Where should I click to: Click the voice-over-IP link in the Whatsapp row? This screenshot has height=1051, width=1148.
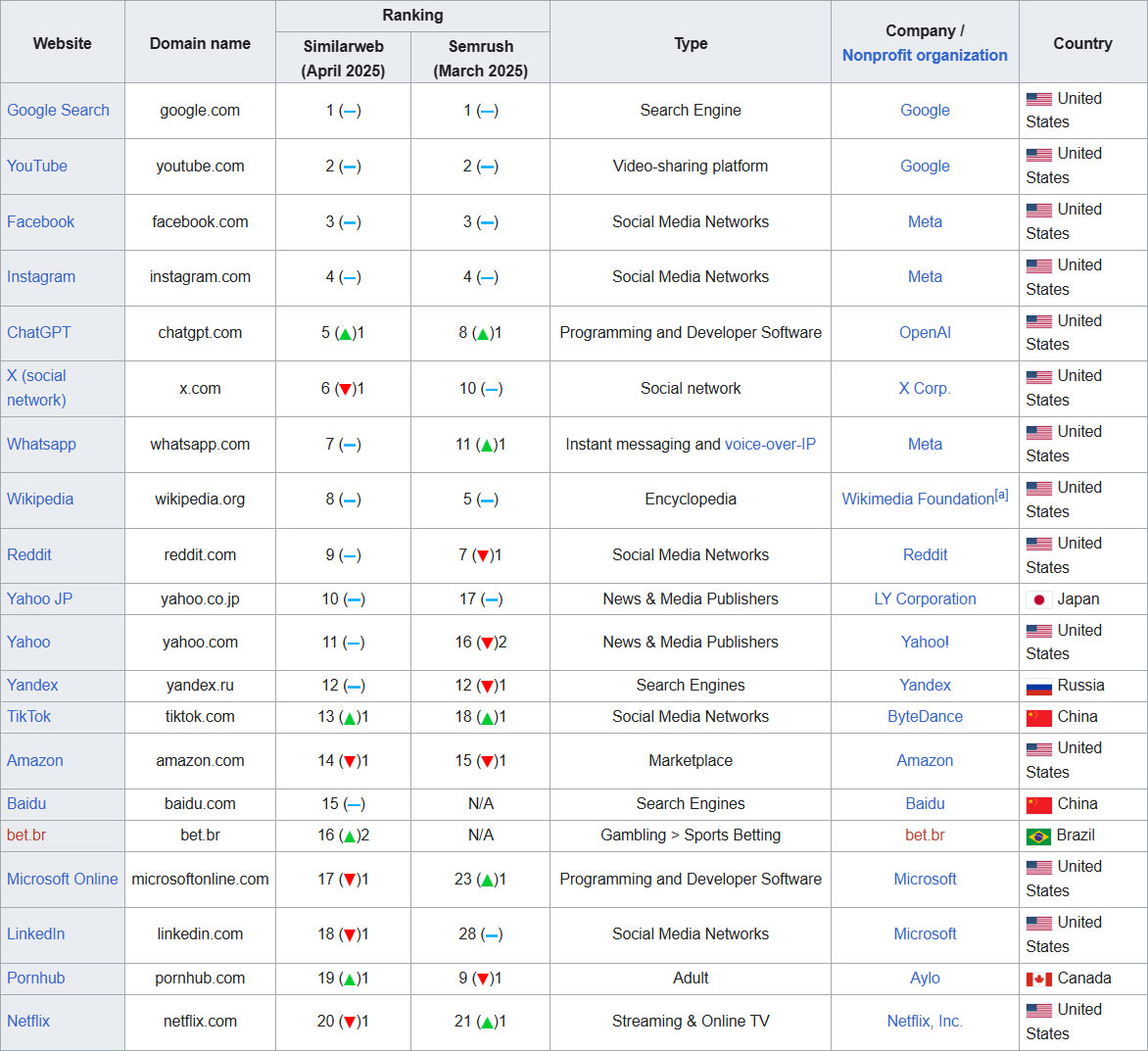point(771,445)
